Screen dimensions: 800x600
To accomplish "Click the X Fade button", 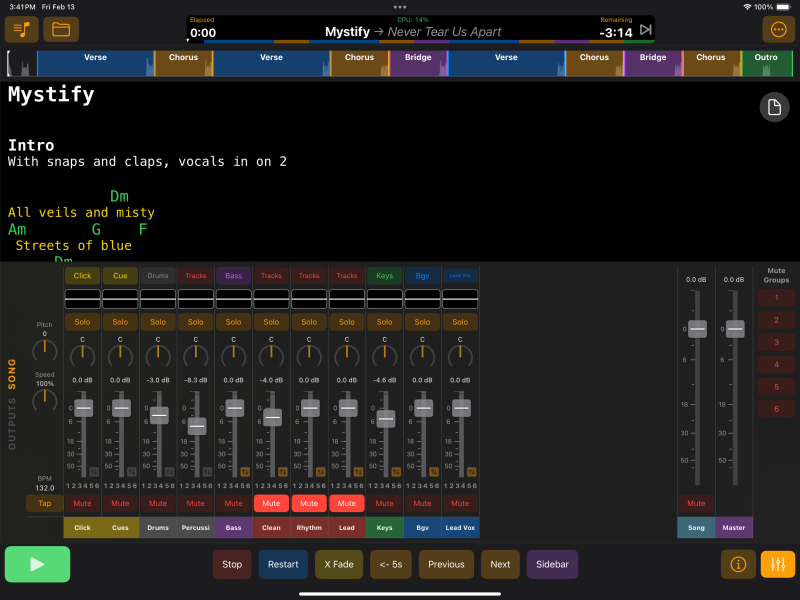I will pyautogui.click(x=339, y=564).
